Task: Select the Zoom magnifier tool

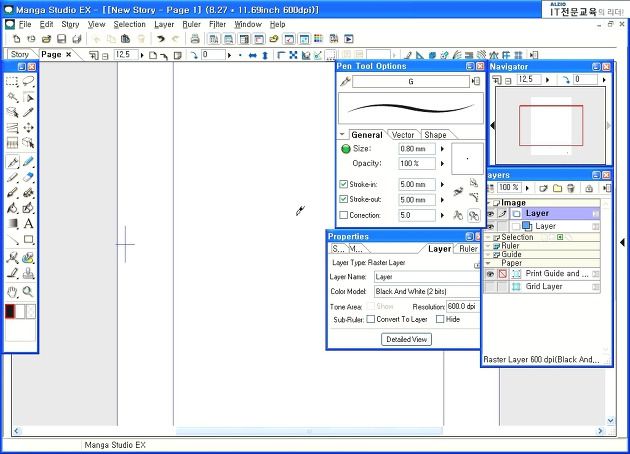Action: 28,292
